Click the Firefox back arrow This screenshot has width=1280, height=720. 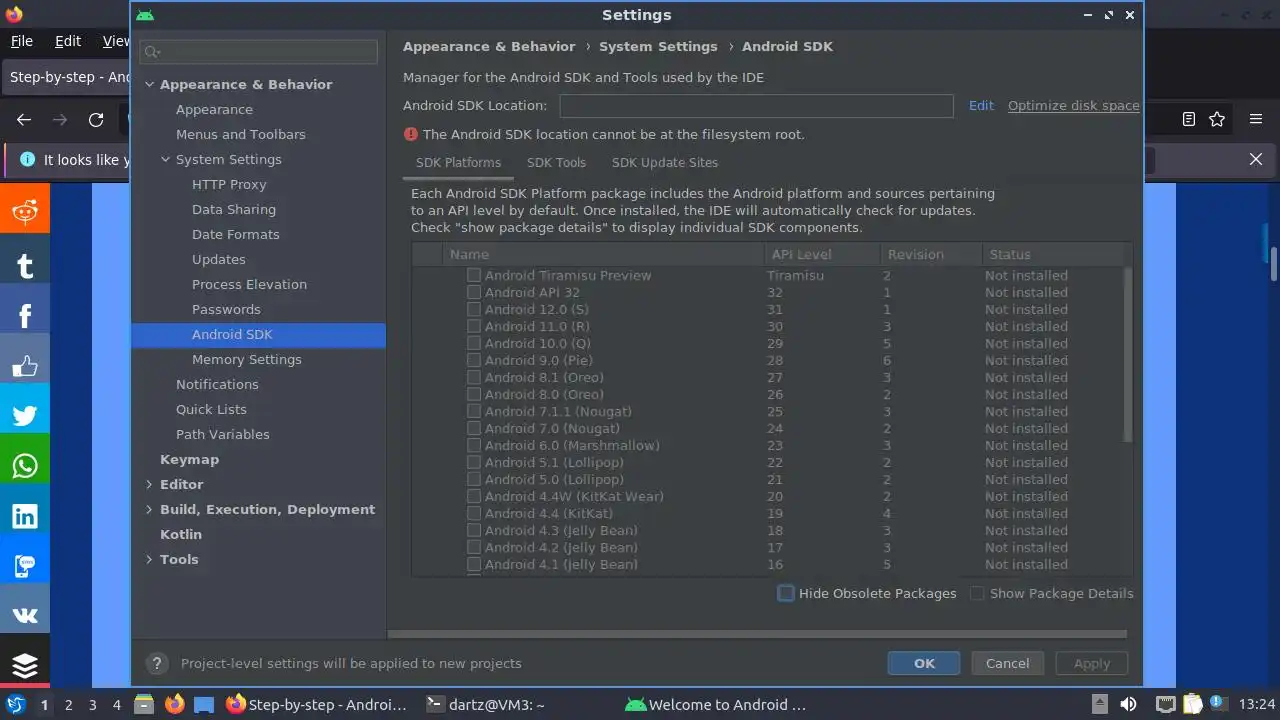pos(24,119)
